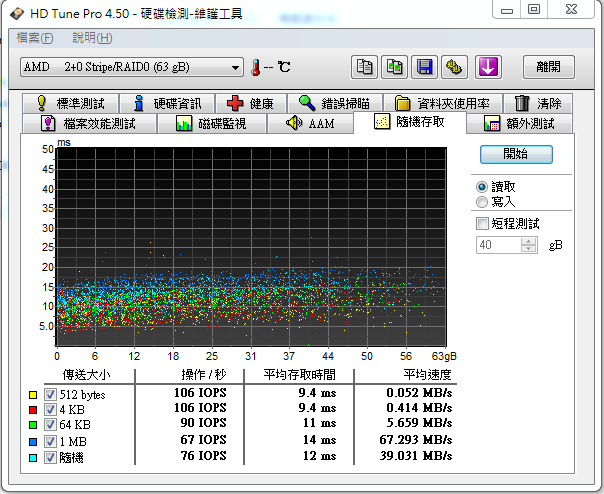The width and height of the screenshot is (604, 494).
Task: Click the copy screenshot to clipboard icon
Action: (x=394, y=67)
